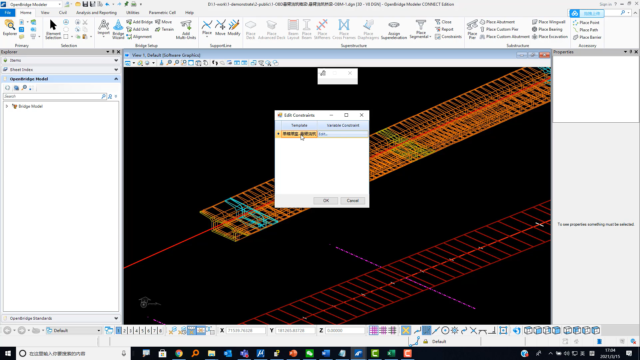Click the Place Excavation tool
640x360 pixels.
point(550,37)
